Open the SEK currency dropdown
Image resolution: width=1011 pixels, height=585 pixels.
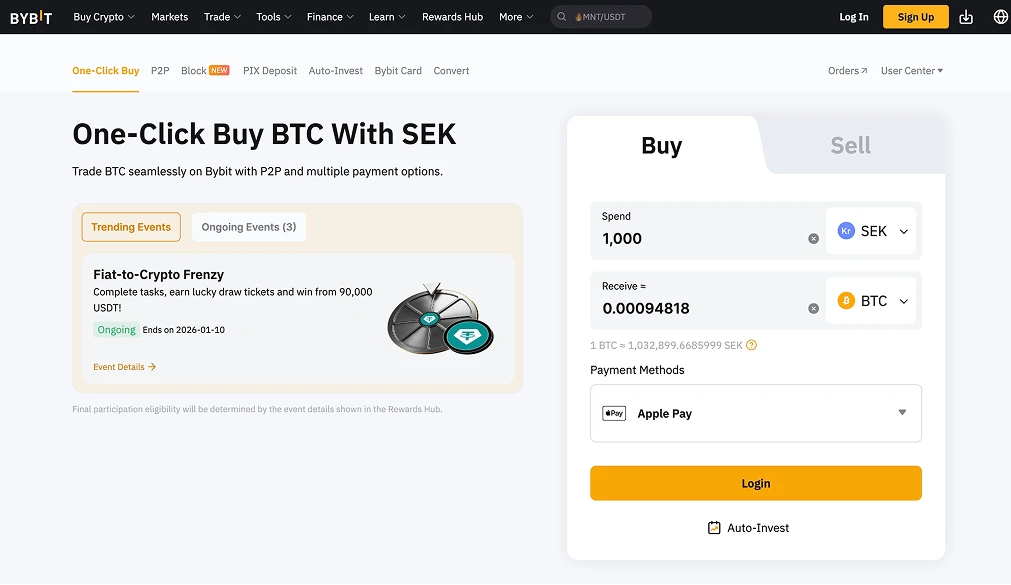pyautogui.click(x=903, y=230)
